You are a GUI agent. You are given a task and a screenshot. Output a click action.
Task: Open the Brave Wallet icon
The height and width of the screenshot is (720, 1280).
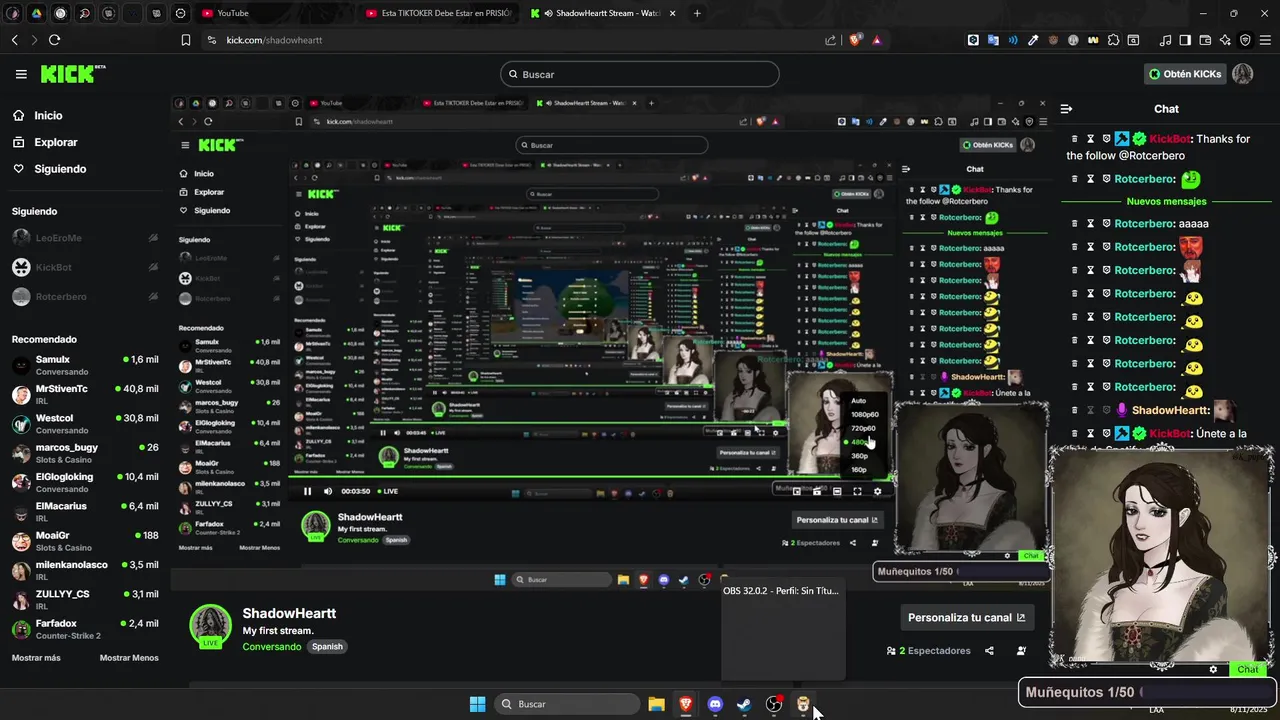tap(1205, 40)
